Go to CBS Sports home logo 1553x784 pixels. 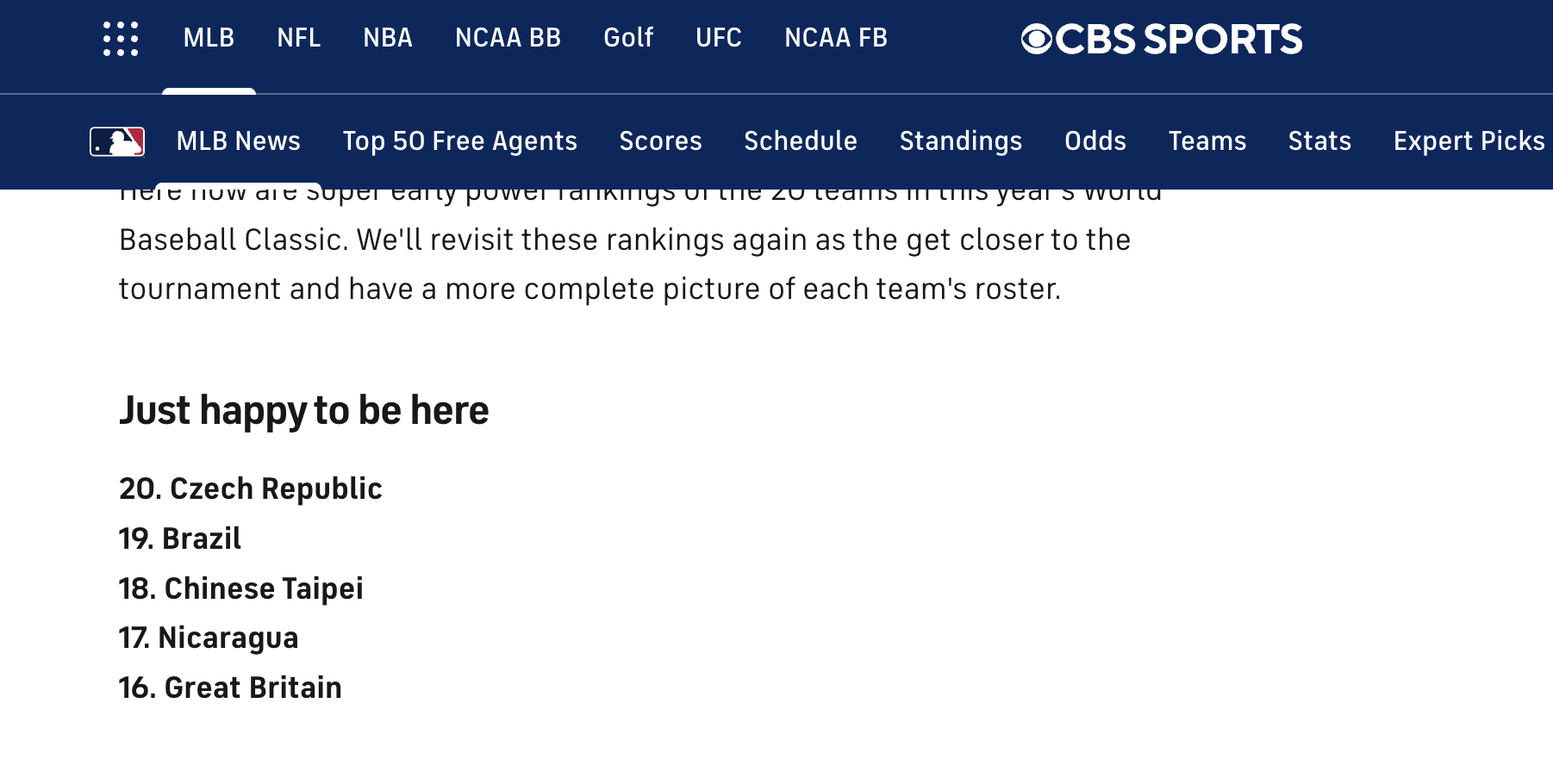(1161, 39)
